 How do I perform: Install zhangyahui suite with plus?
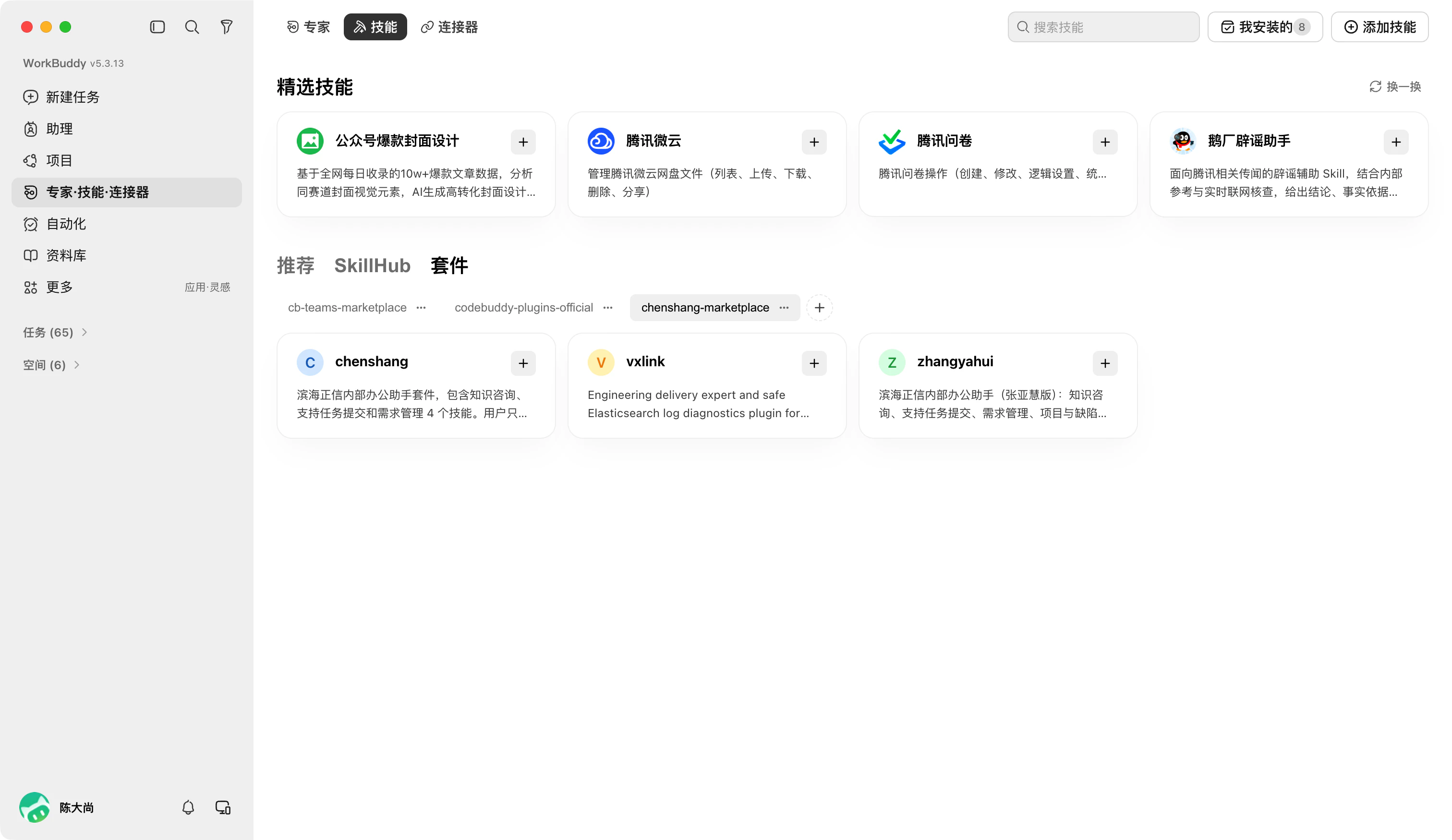coord(1105,363)
